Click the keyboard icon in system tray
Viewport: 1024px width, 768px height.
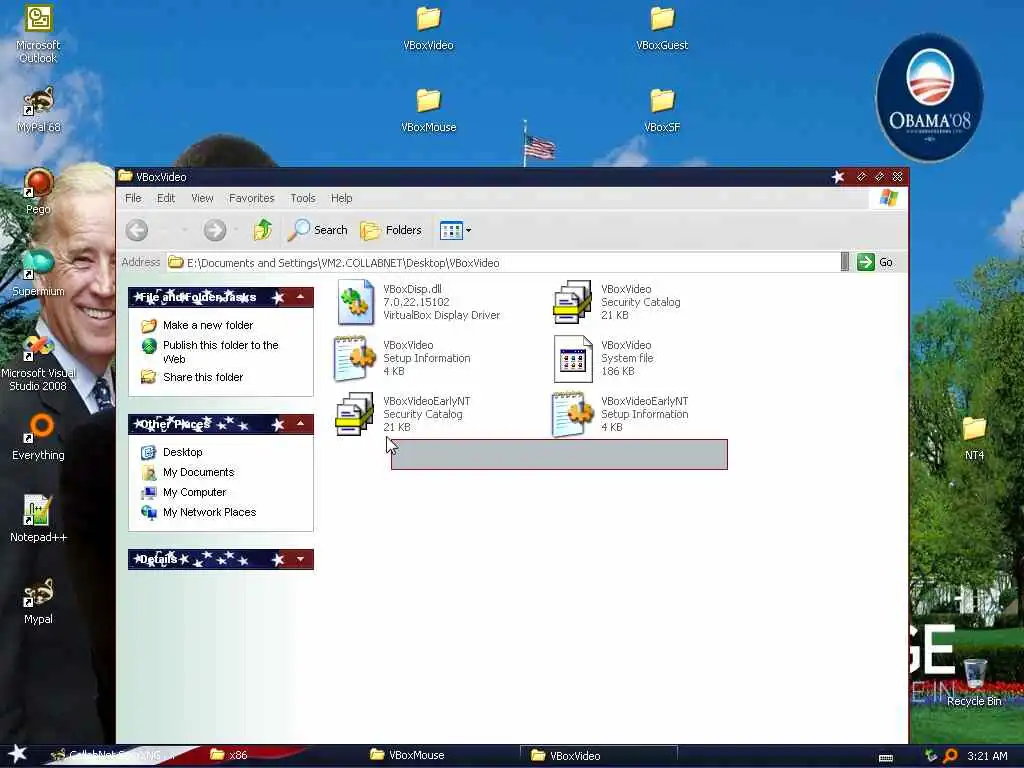pyautogui.click(x=886, y=758)
